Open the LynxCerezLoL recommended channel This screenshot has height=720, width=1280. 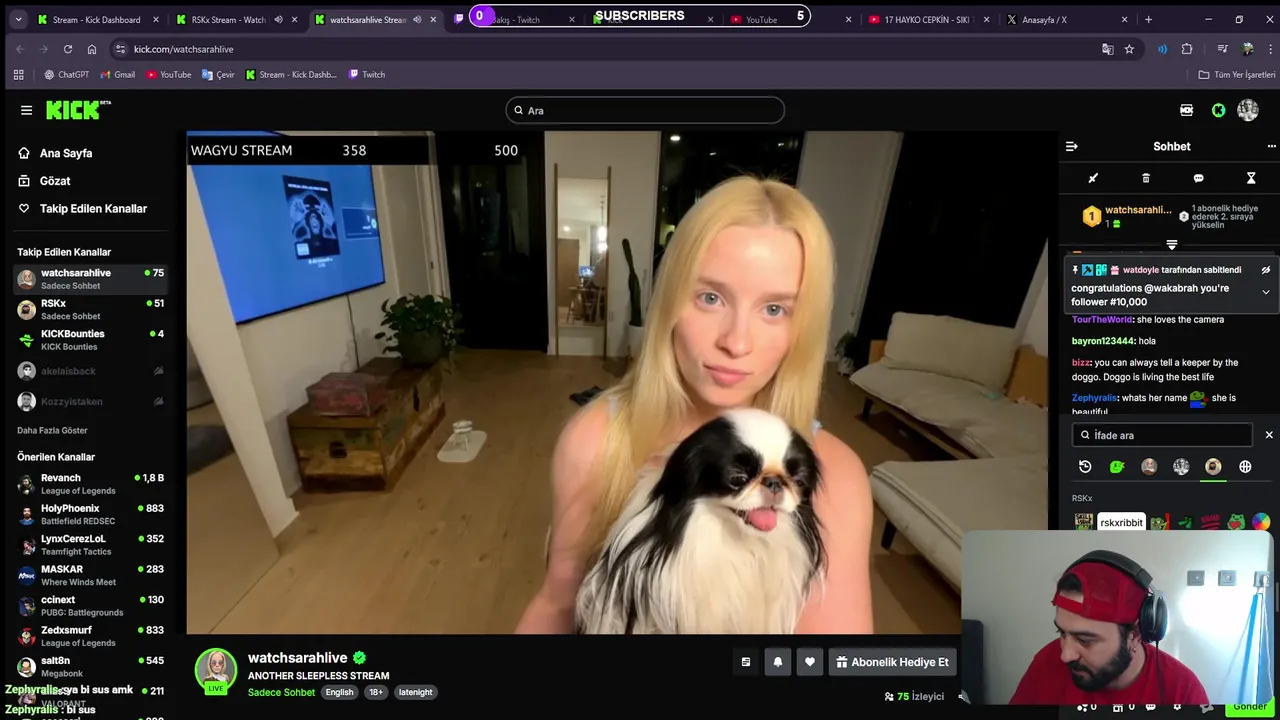point(90,545)
